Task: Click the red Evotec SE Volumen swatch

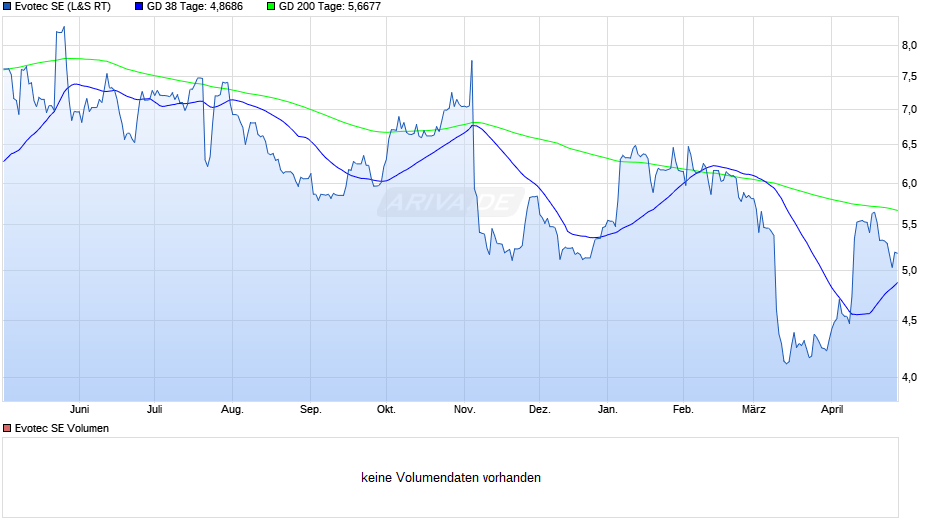Action: (7, 428)
